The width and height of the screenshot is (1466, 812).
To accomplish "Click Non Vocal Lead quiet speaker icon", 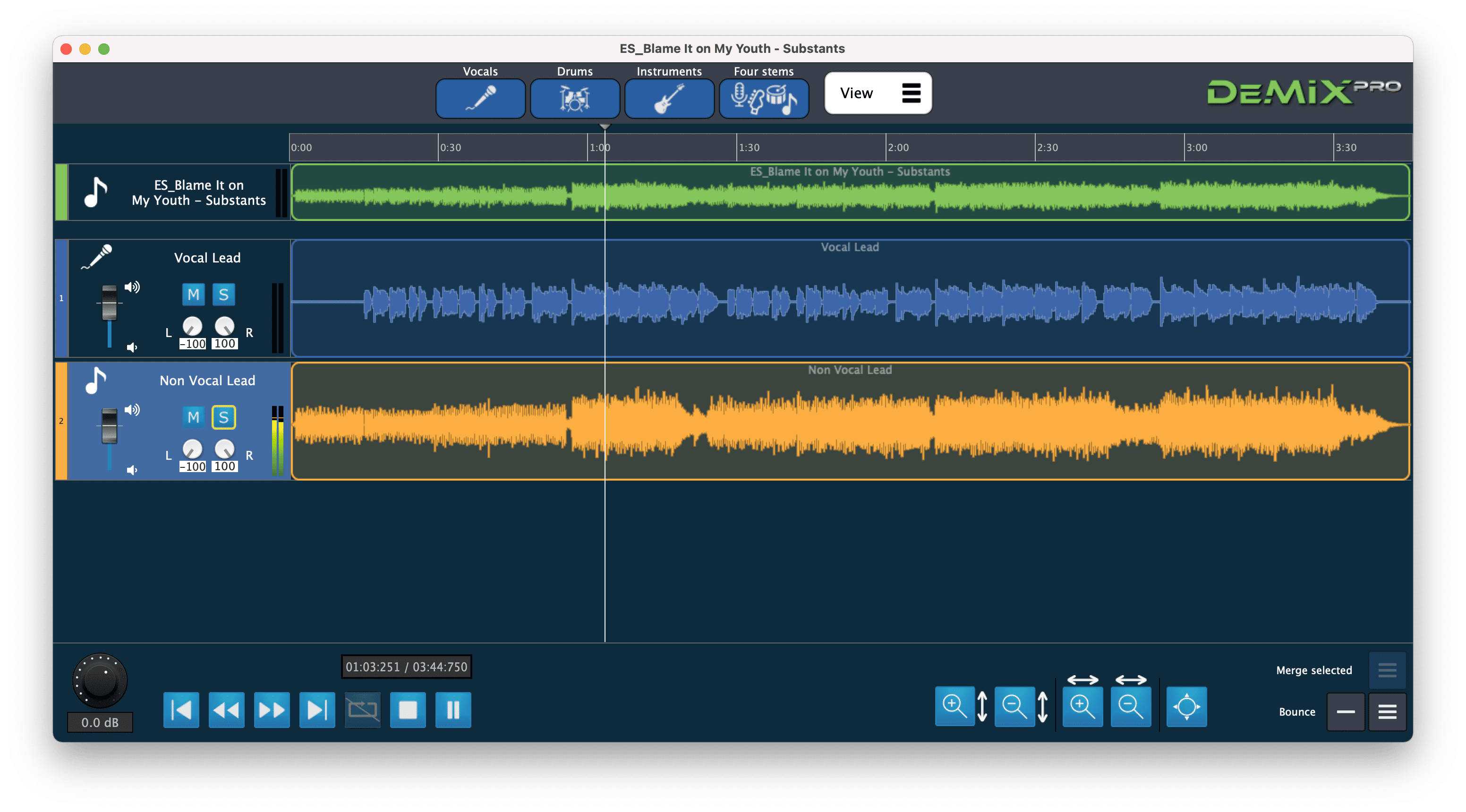I will coord(131,471).
